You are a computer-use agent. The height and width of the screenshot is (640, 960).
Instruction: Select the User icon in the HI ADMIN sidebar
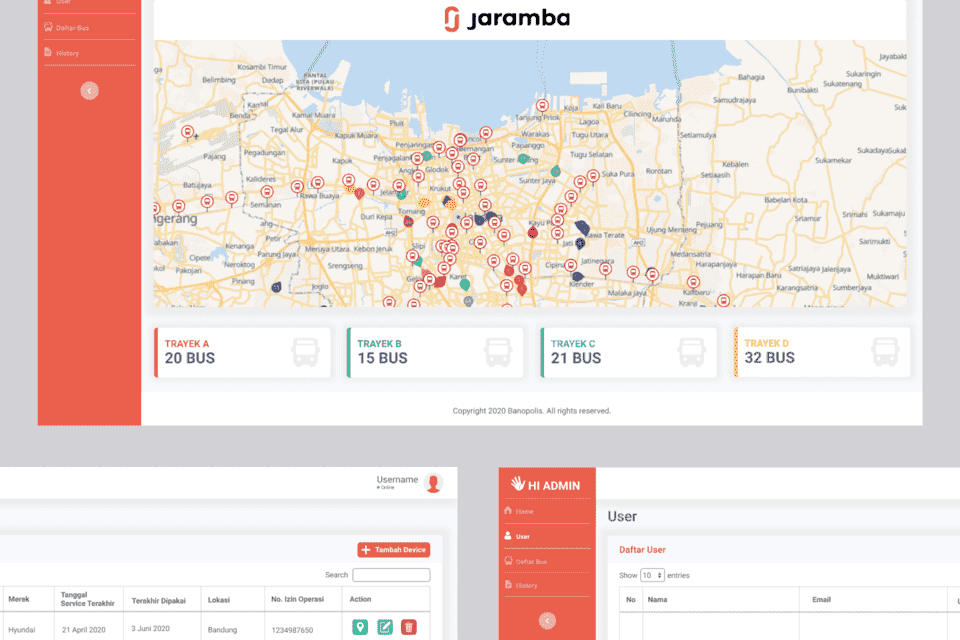tap(508, 536)
